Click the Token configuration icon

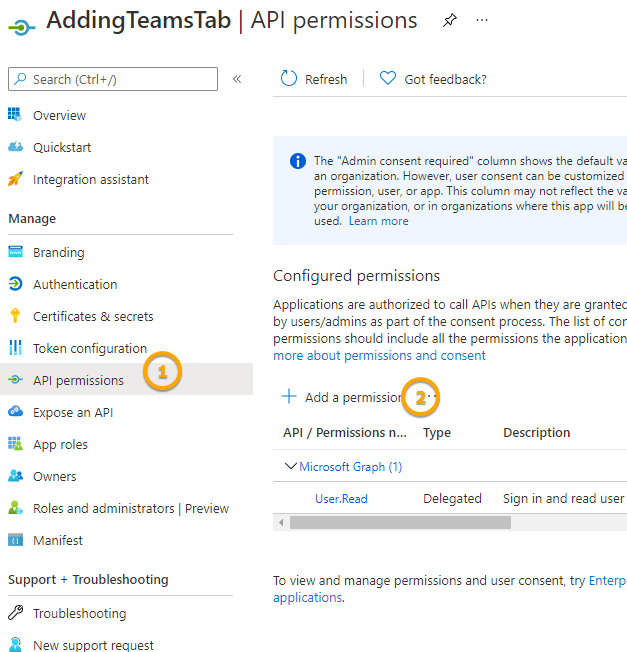(x=15, y=348)
